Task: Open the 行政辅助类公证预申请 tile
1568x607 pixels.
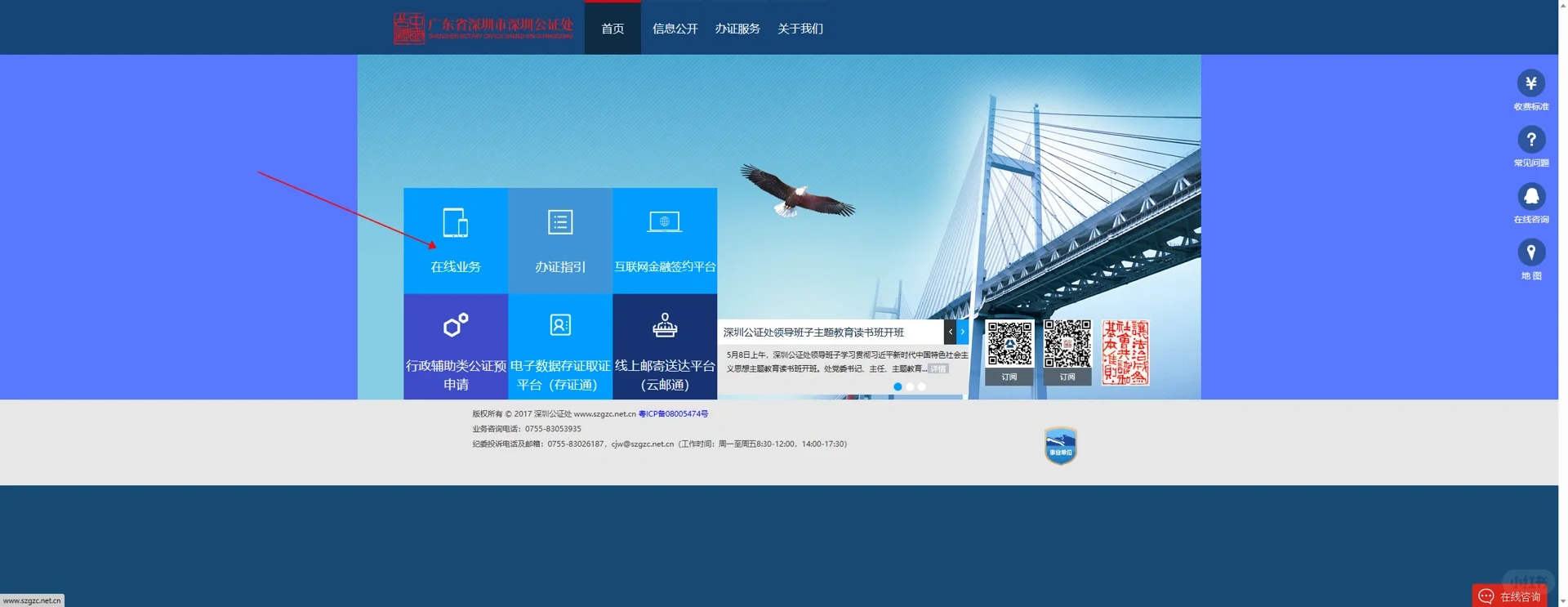Action: pos(456,347)
